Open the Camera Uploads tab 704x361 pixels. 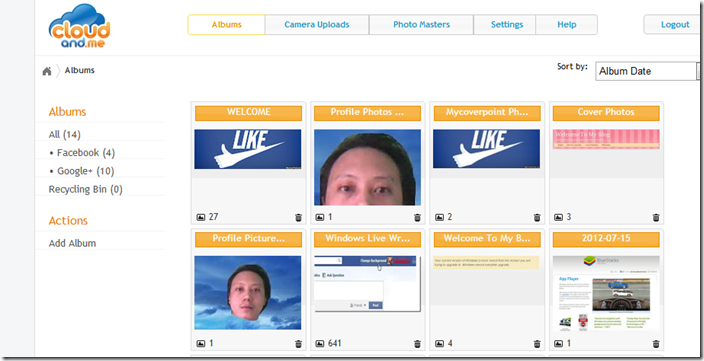[x=317, y=25]
